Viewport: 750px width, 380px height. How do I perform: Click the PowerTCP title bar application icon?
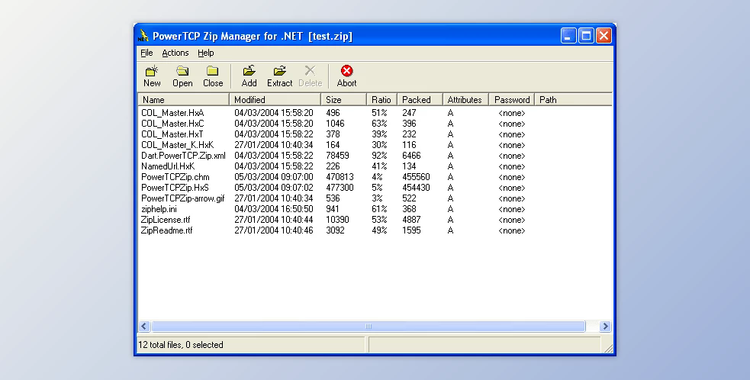pyautogui.click(x=143, y=36)
